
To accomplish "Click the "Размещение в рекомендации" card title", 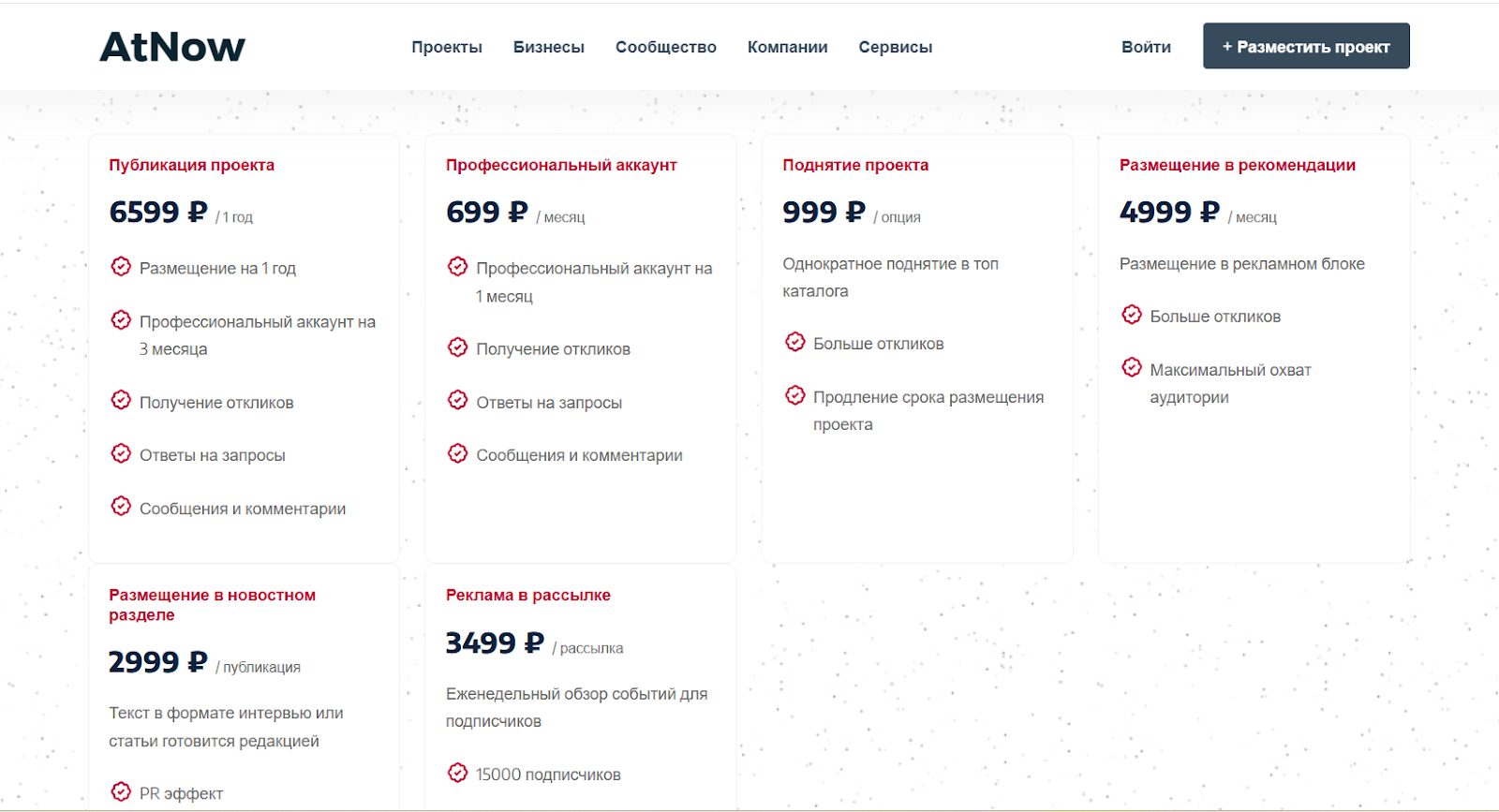I will pos(1238,165).
